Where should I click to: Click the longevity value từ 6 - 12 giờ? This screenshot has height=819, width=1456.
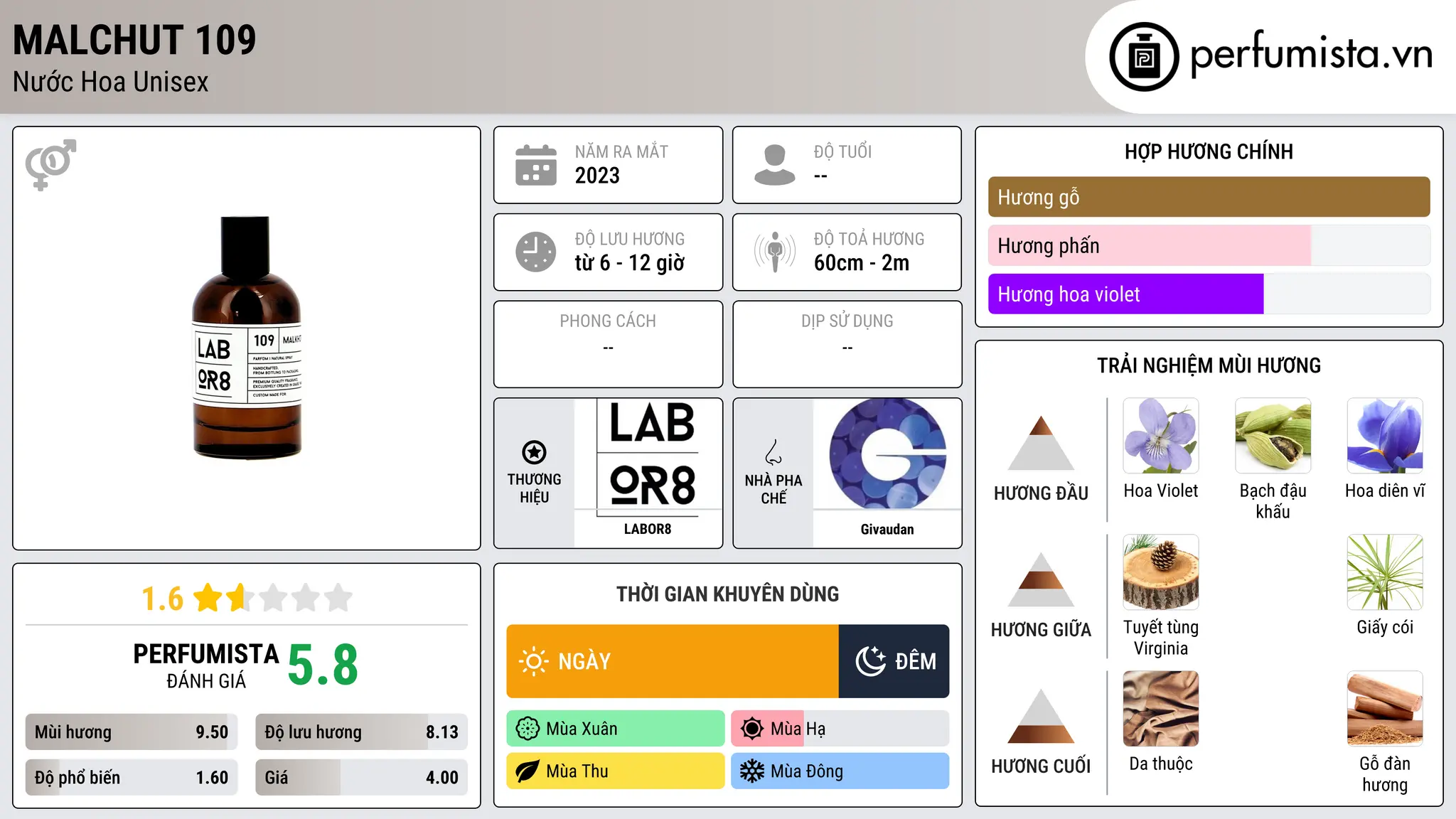tap(629, 262)
